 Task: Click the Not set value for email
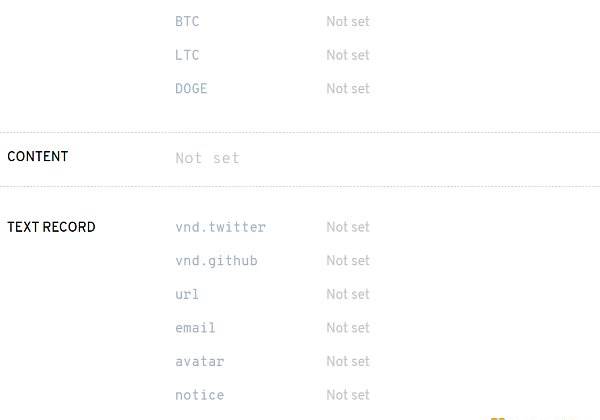348,328
